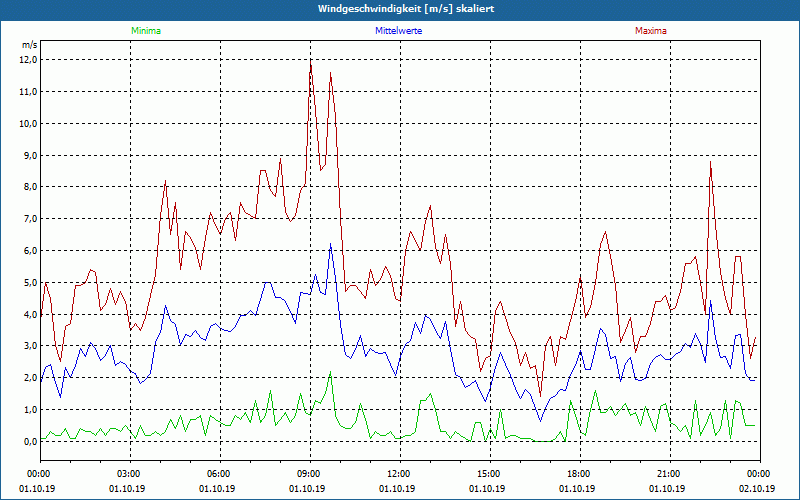Click the 12:00 time axis label
The height and width of the screenshot is (500, 800).
tap(400, 474)
